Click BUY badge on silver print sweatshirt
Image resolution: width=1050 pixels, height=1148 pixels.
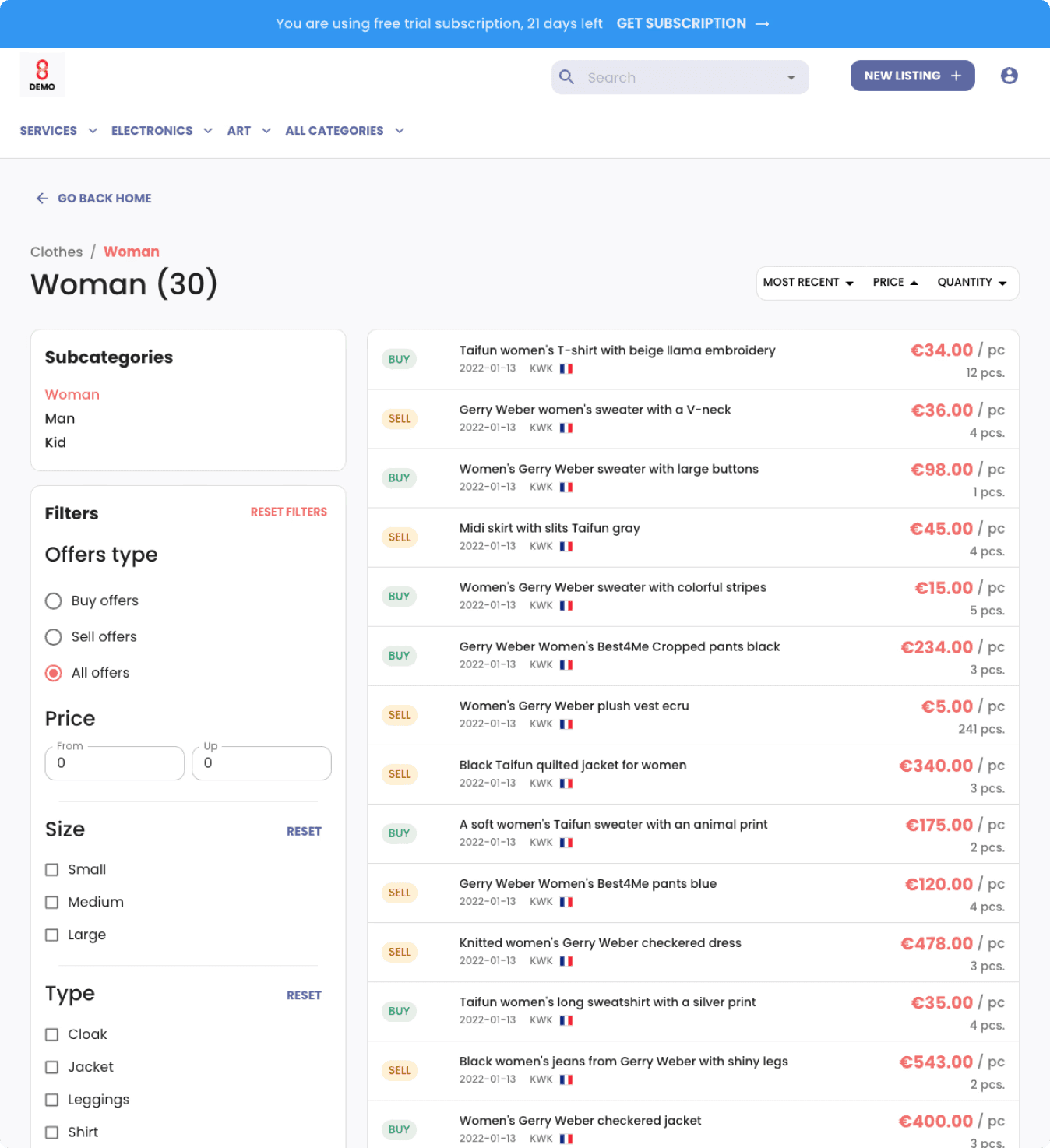click(399, 1011)
